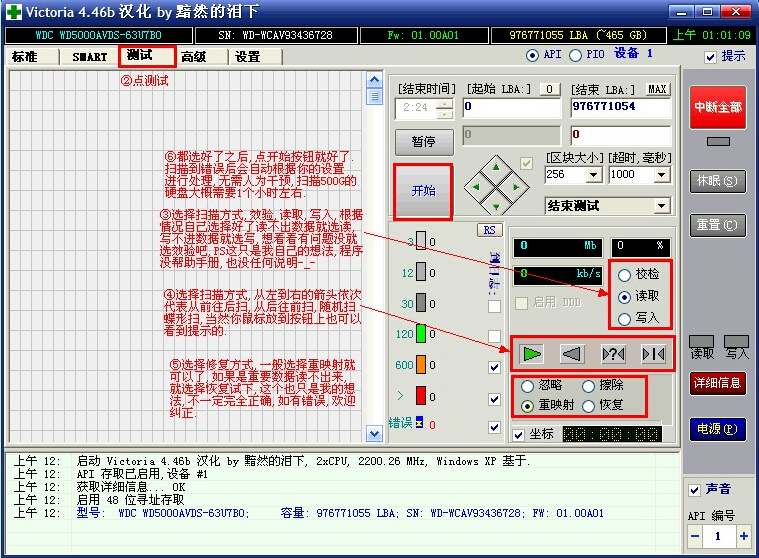759x558 pixels.
Task: Click the small indicator under 中断全部
Action: 718,141
